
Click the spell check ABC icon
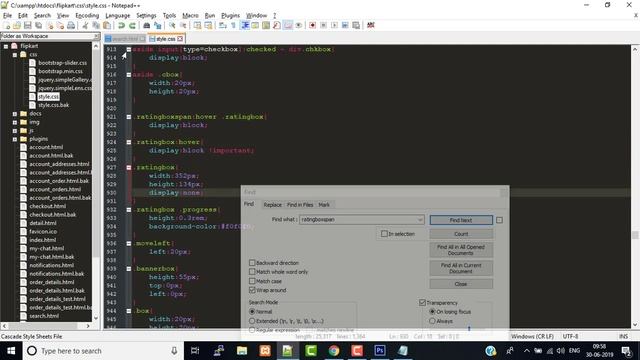click(371, 25)
